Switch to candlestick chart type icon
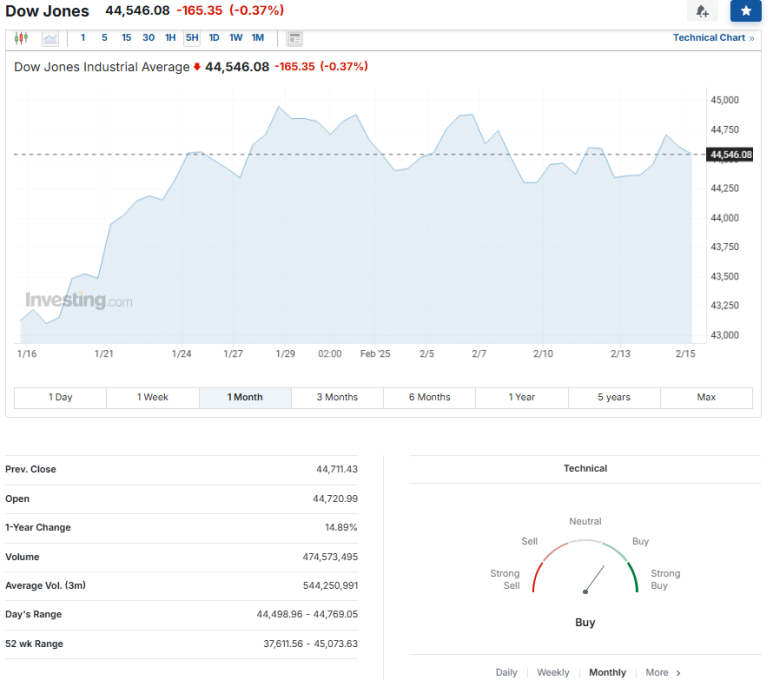The image size is (773, 680). click(x=21, y=38)
